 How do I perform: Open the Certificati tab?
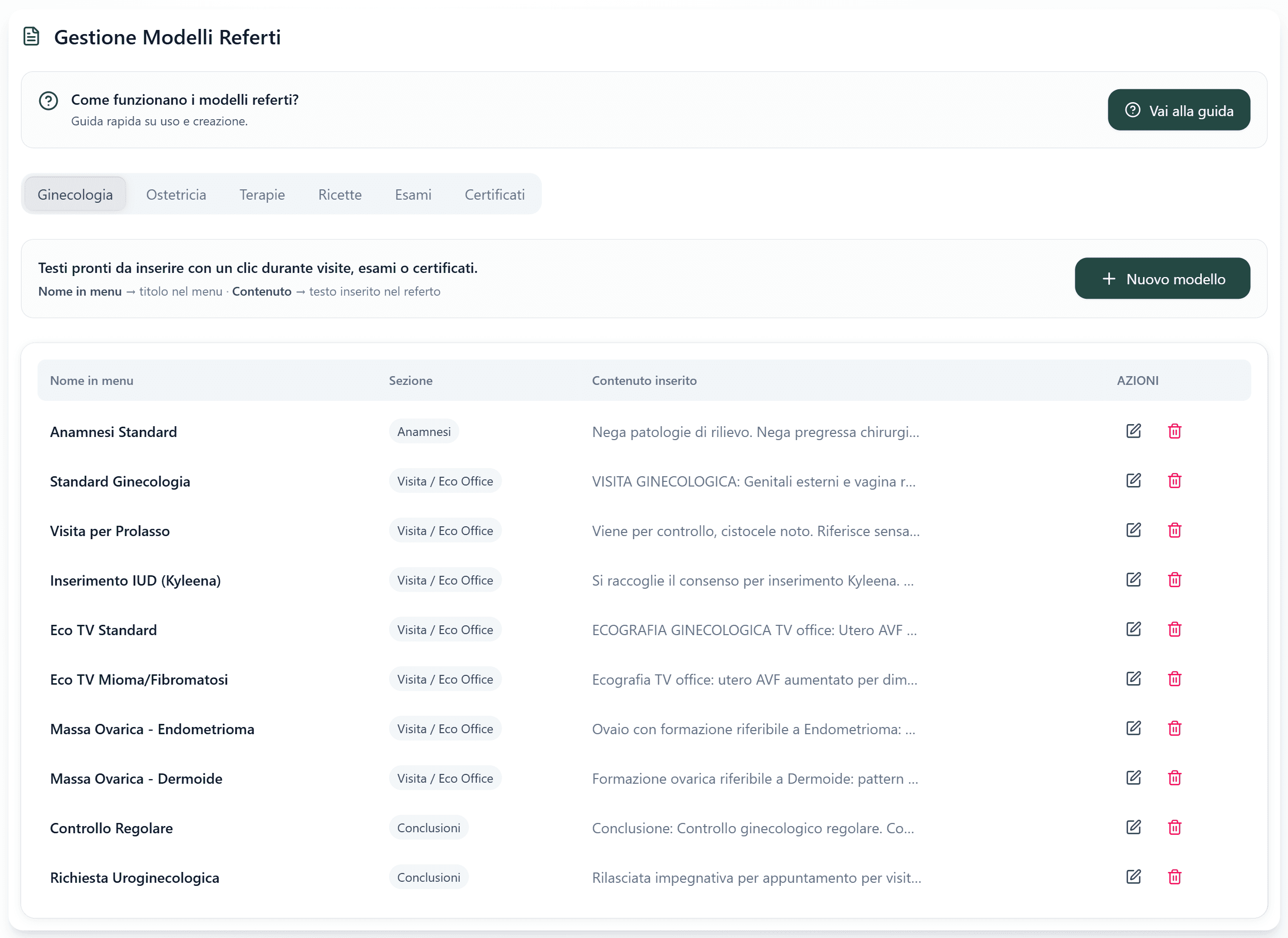(495, 194)
